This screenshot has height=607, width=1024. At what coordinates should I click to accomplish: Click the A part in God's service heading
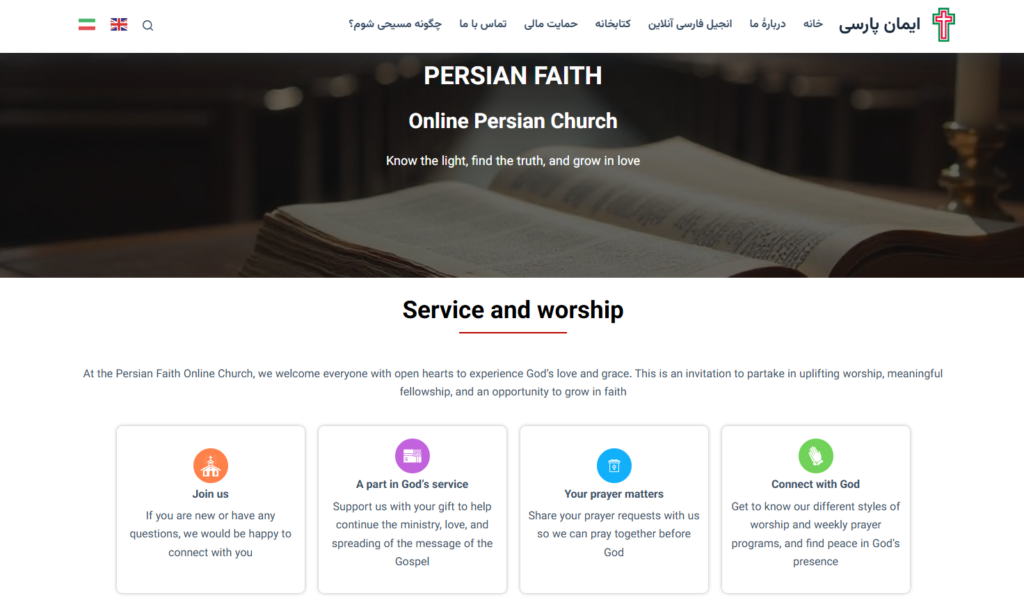point(412,484)
